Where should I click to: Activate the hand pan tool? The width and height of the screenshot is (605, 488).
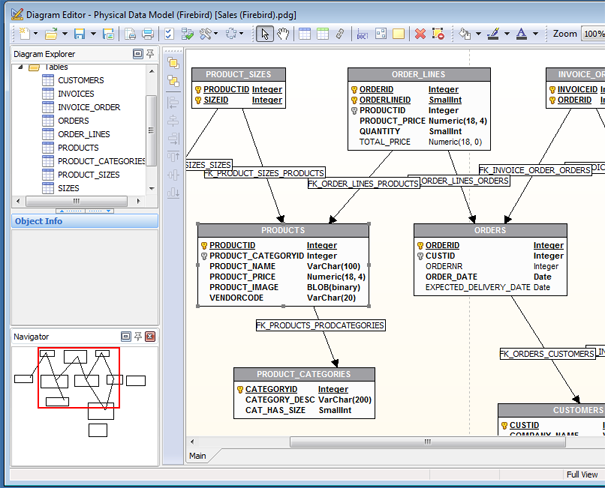[281, 34]
